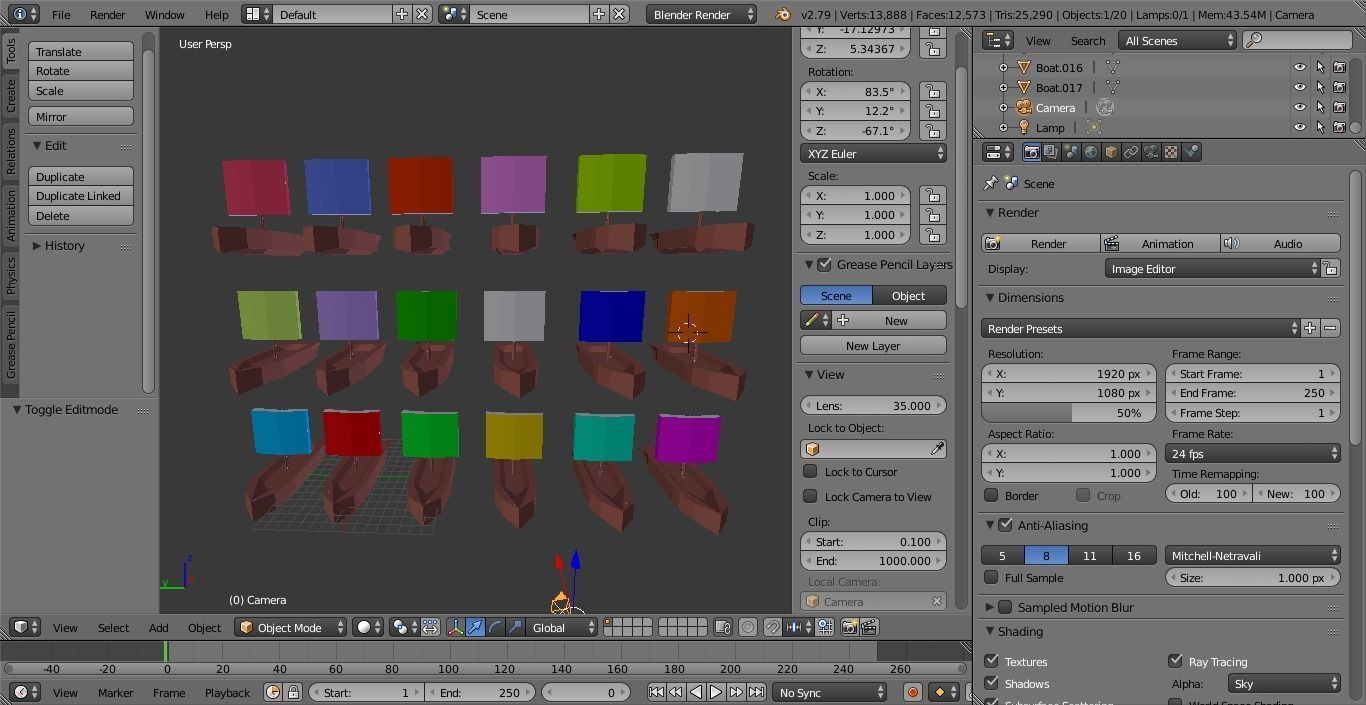
Task: Enable Lock Camera to View checkbox
Action: [810, 496]
